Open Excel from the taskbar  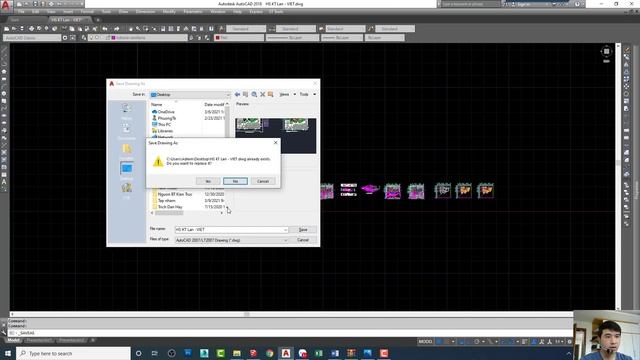point(318,353)
